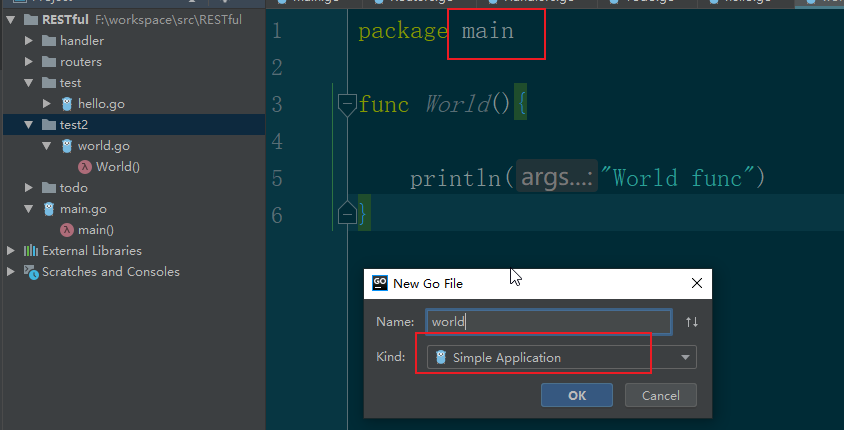Click the RESTful project folder icon
This screenshot has width=844, height=430.
tap(31, 20)
